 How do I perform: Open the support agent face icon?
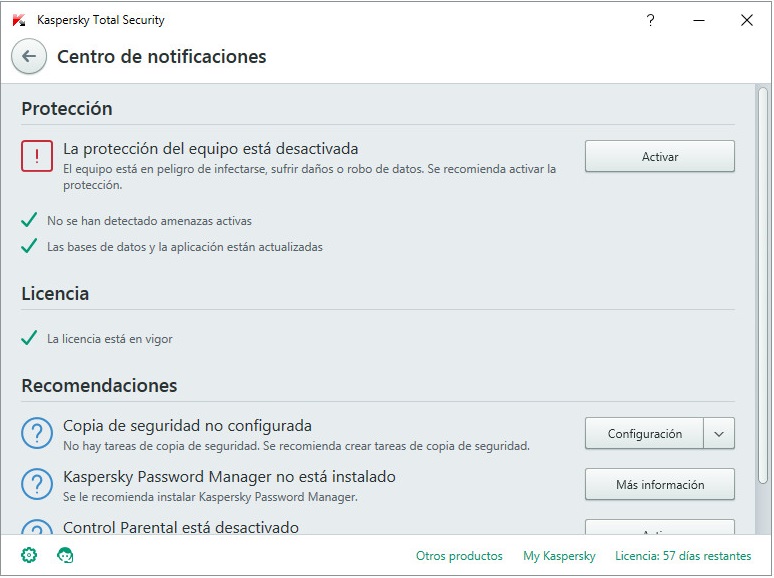[x=65, y=555]
